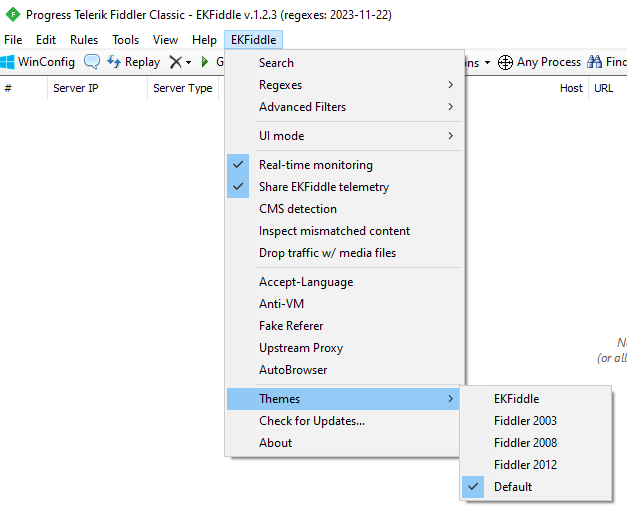Image resolution: width=627 pixels, height=518 pixels.
Task: Enable Drop traffic w/ media files
Action: pos(344,253)
